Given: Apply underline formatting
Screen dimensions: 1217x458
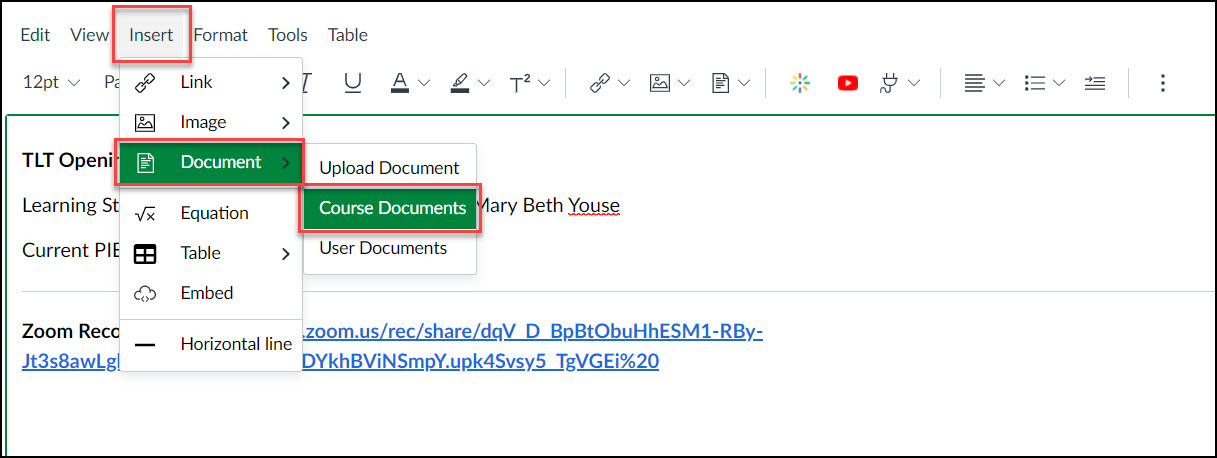Looking at the screenshot, I should tap(352, 83).
